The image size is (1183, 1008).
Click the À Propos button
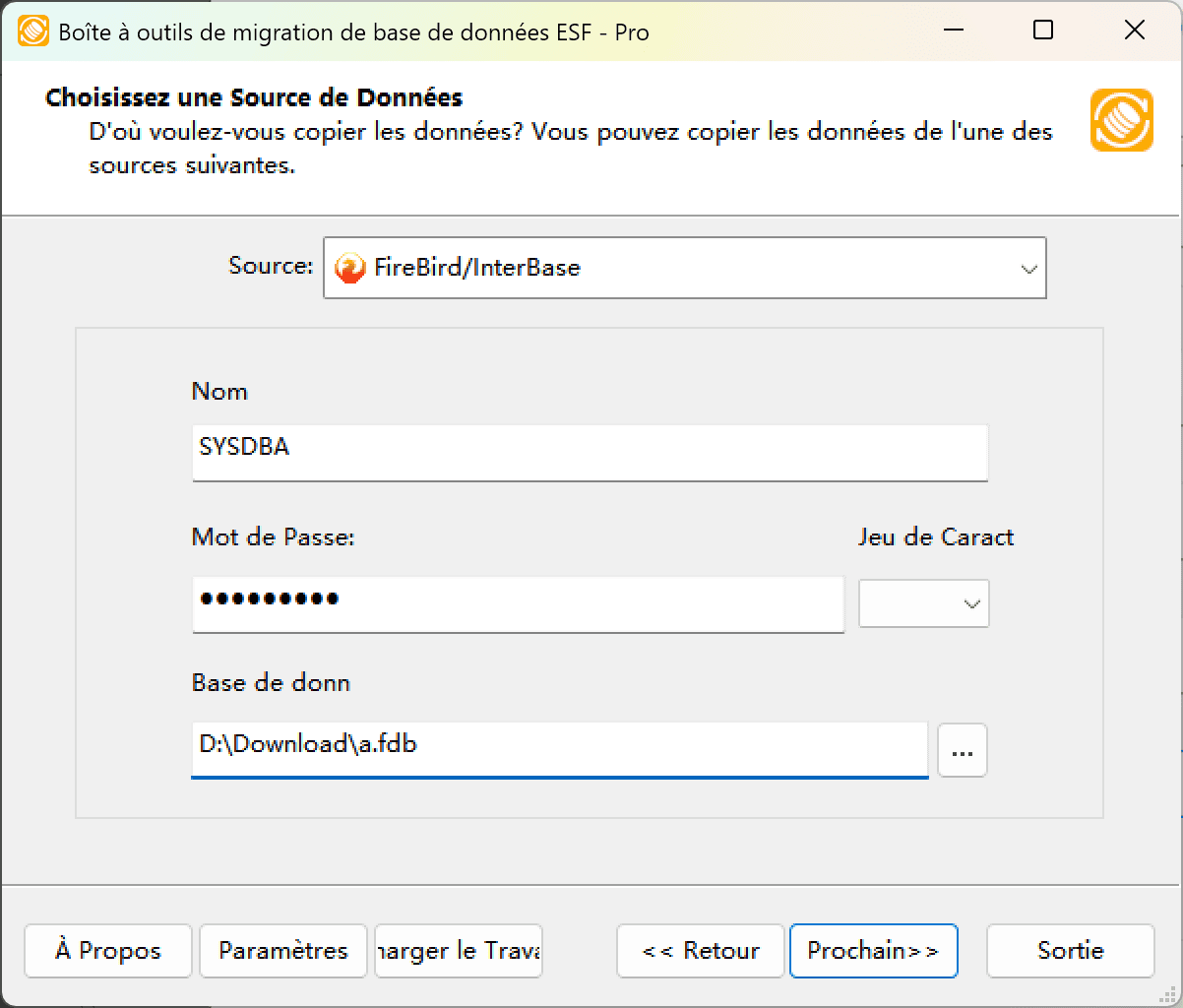click(x=107, y=951)
